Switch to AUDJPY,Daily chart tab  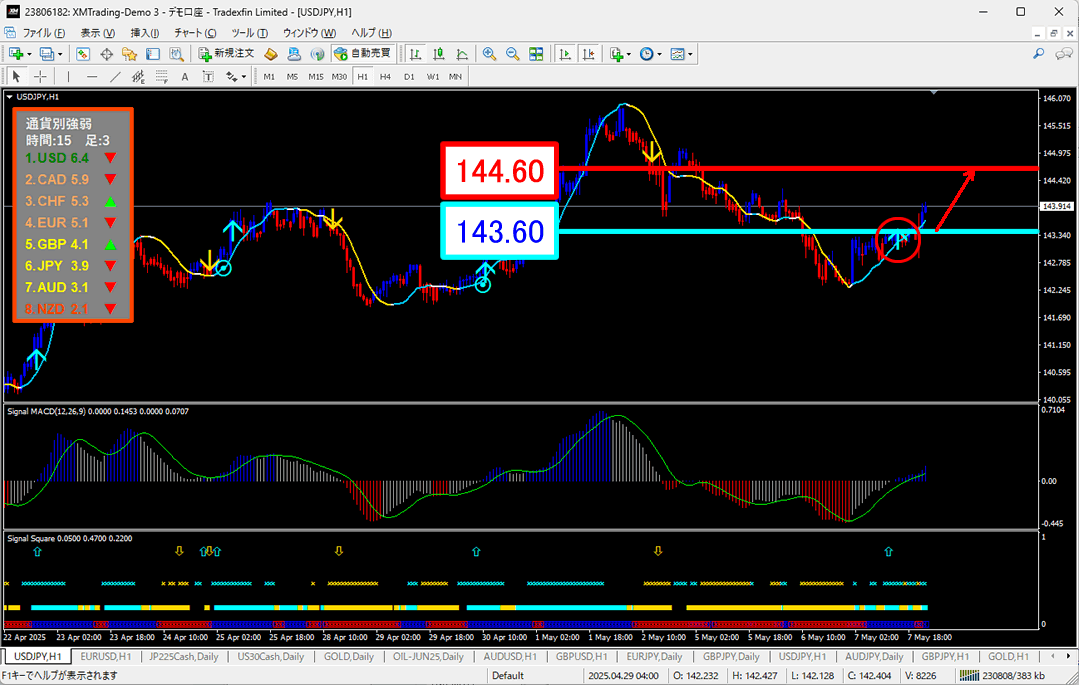874,656
